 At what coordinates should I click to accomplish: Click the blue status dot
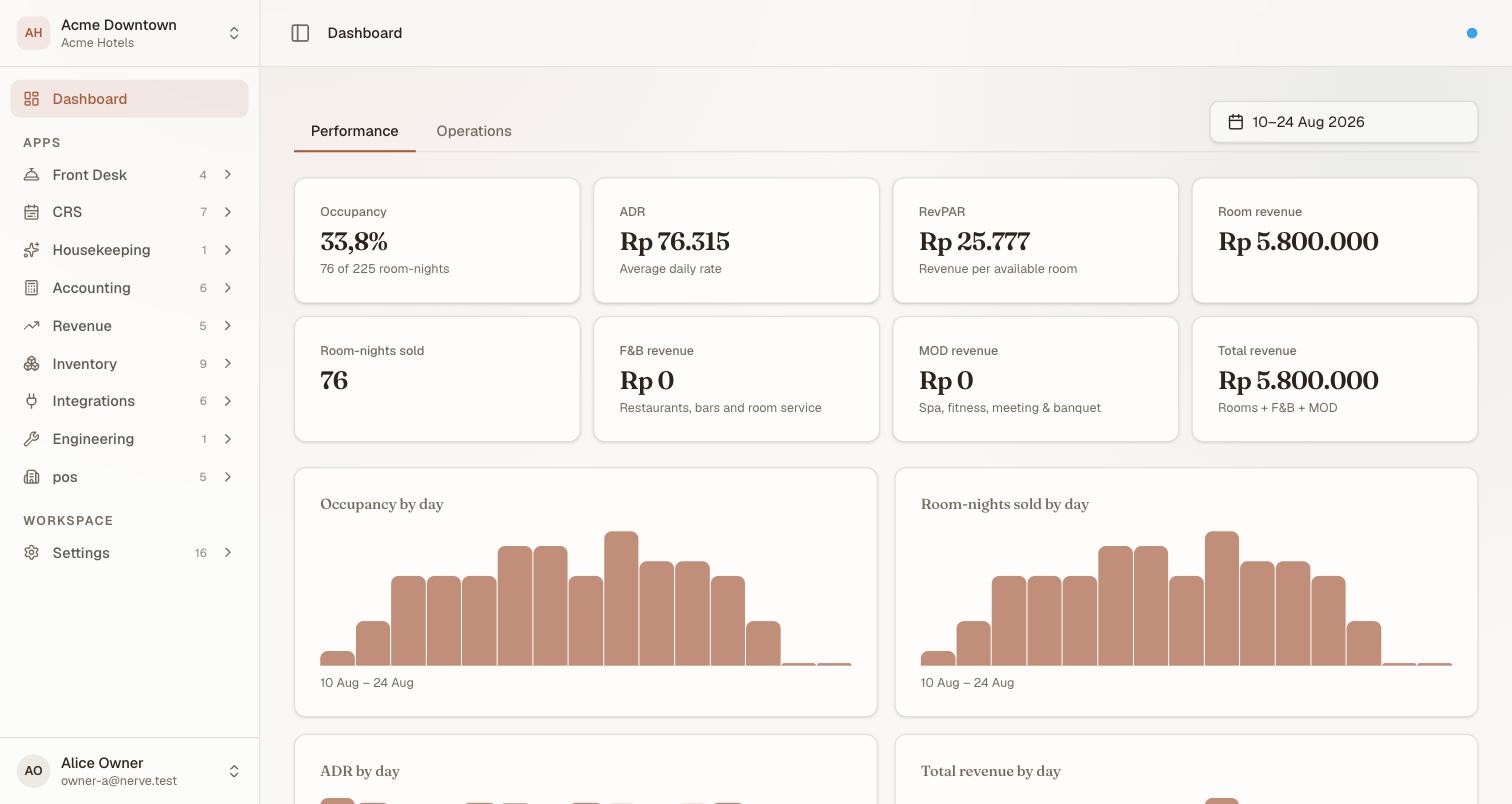(1472, 33)
